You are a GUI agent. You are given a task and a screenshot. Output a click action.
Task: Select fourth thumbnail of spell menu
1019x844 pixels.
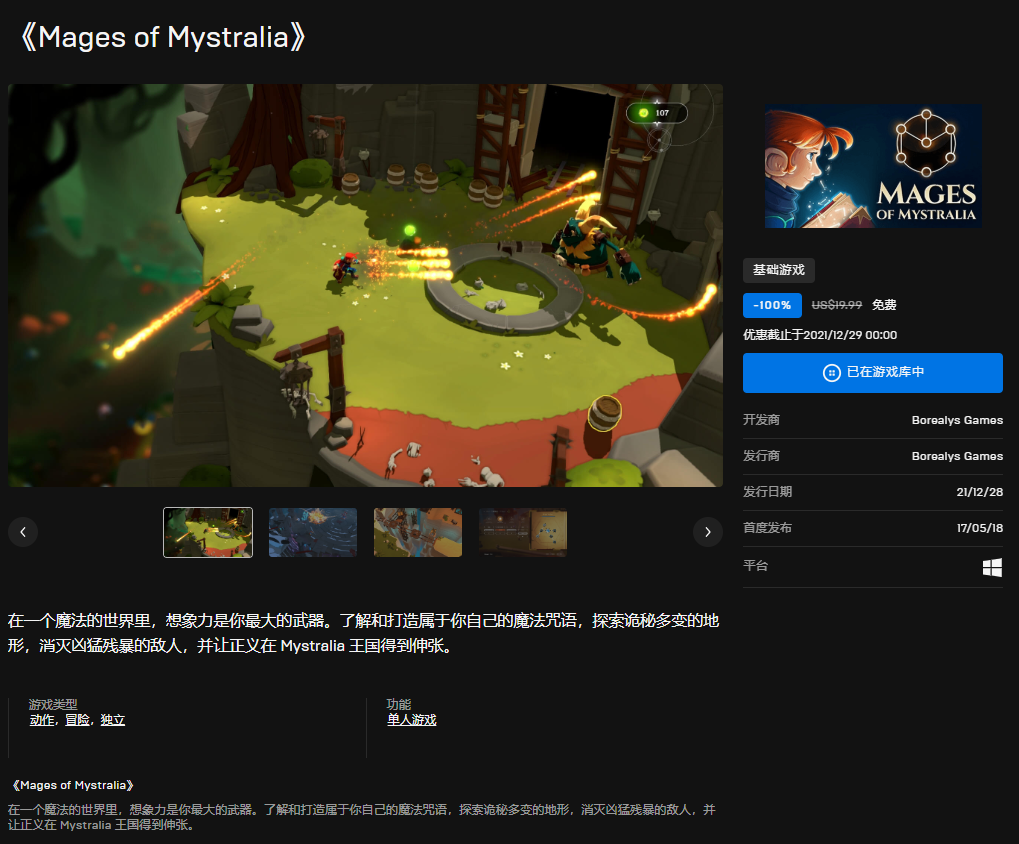coord(523,533)
